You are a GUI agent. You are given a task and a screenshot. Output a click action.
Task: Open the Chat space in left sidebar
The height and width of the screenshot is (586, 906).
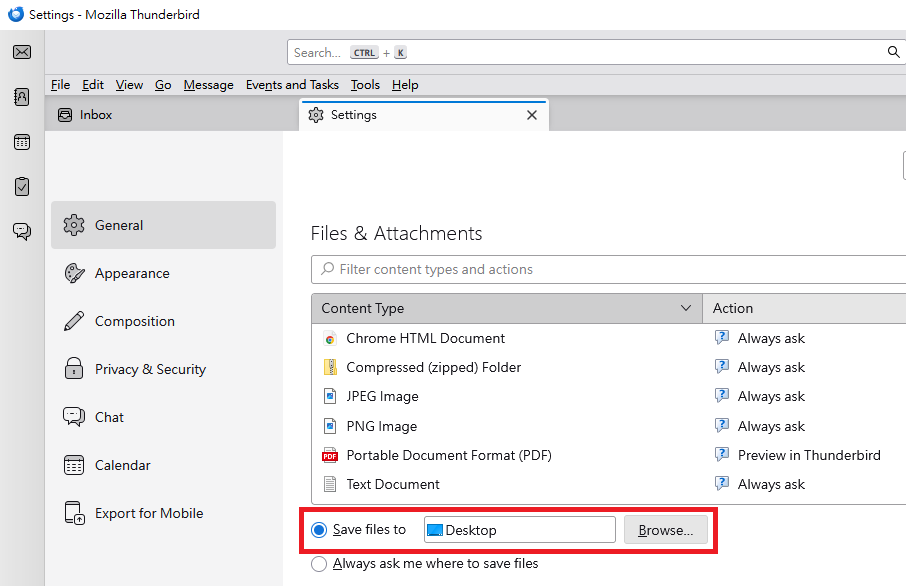[22, 231]
